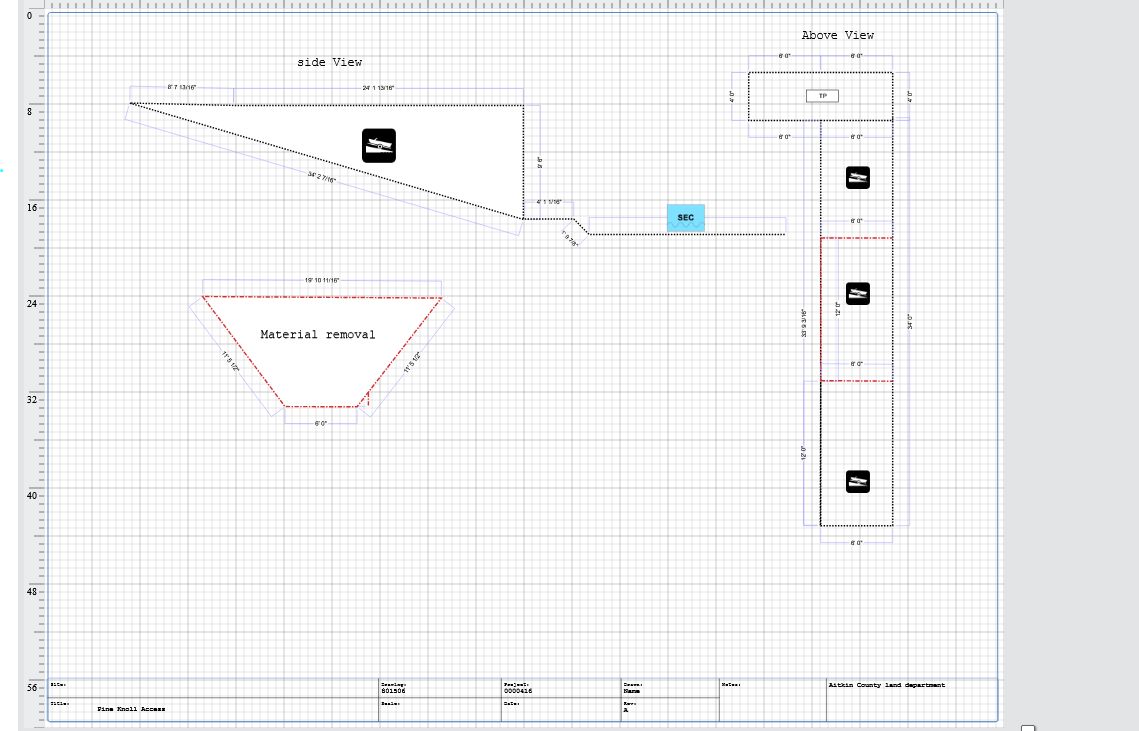Viewport: 1139px width, 731px height.
Task: Click the Drawn 'Name' field in title block
Action: (631, 691)
